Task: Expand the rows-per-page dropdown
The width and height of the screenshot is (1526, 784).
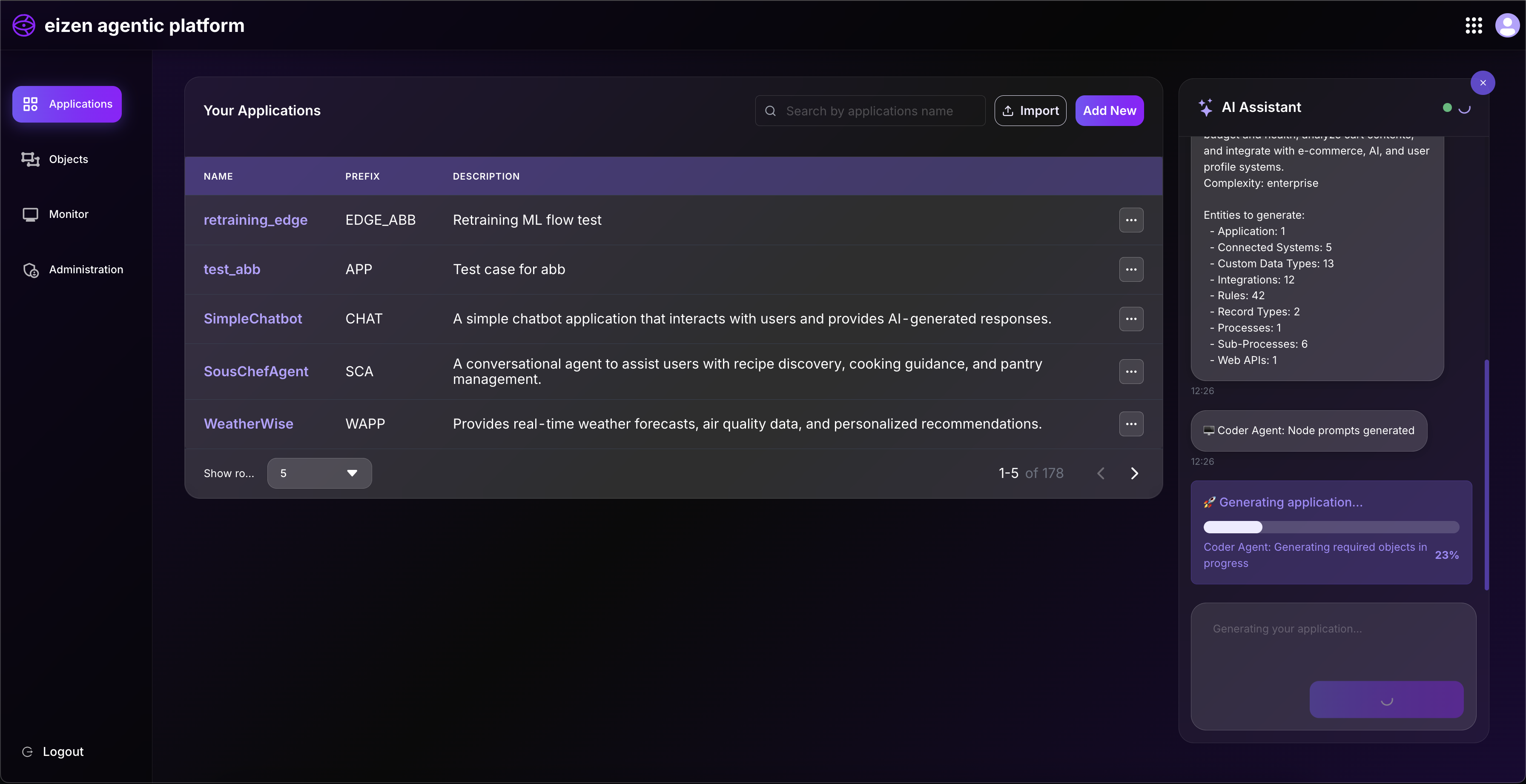Action: coord(319,473)
